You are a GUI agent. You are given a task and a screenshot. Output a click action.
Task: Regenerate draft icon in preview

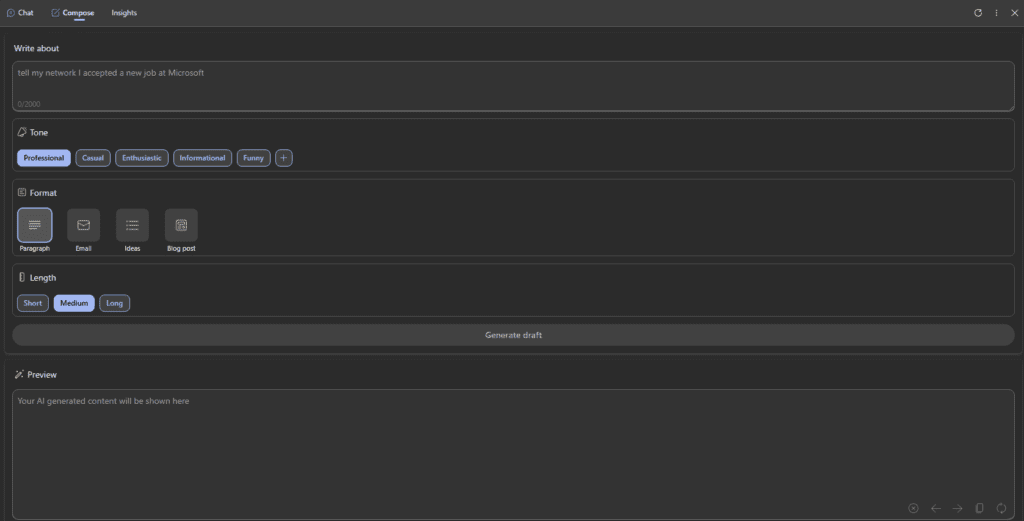1001,508
